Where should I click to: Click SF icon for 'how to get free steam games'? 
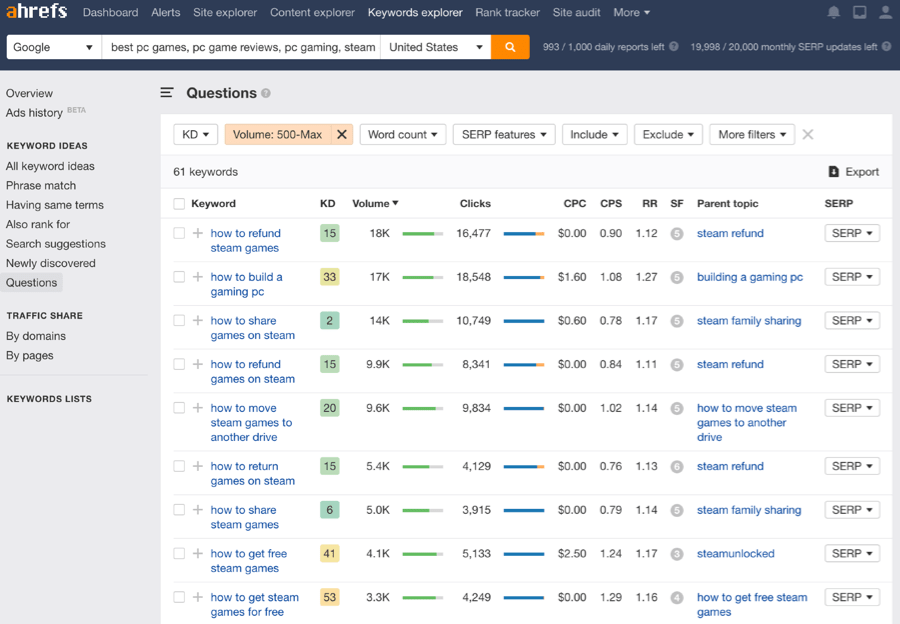[x=677, y=554]
